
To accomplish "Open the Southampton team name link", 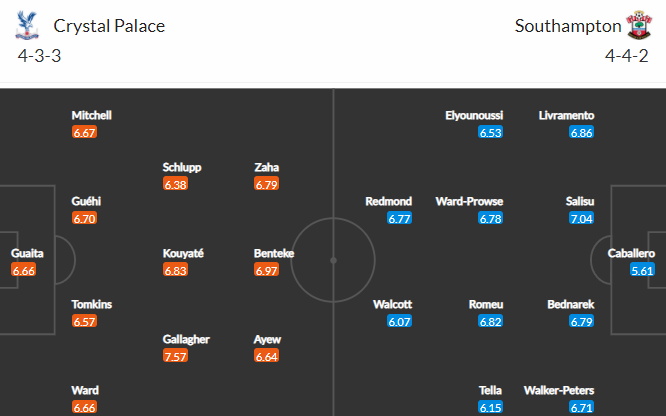I will pos(568,26).
